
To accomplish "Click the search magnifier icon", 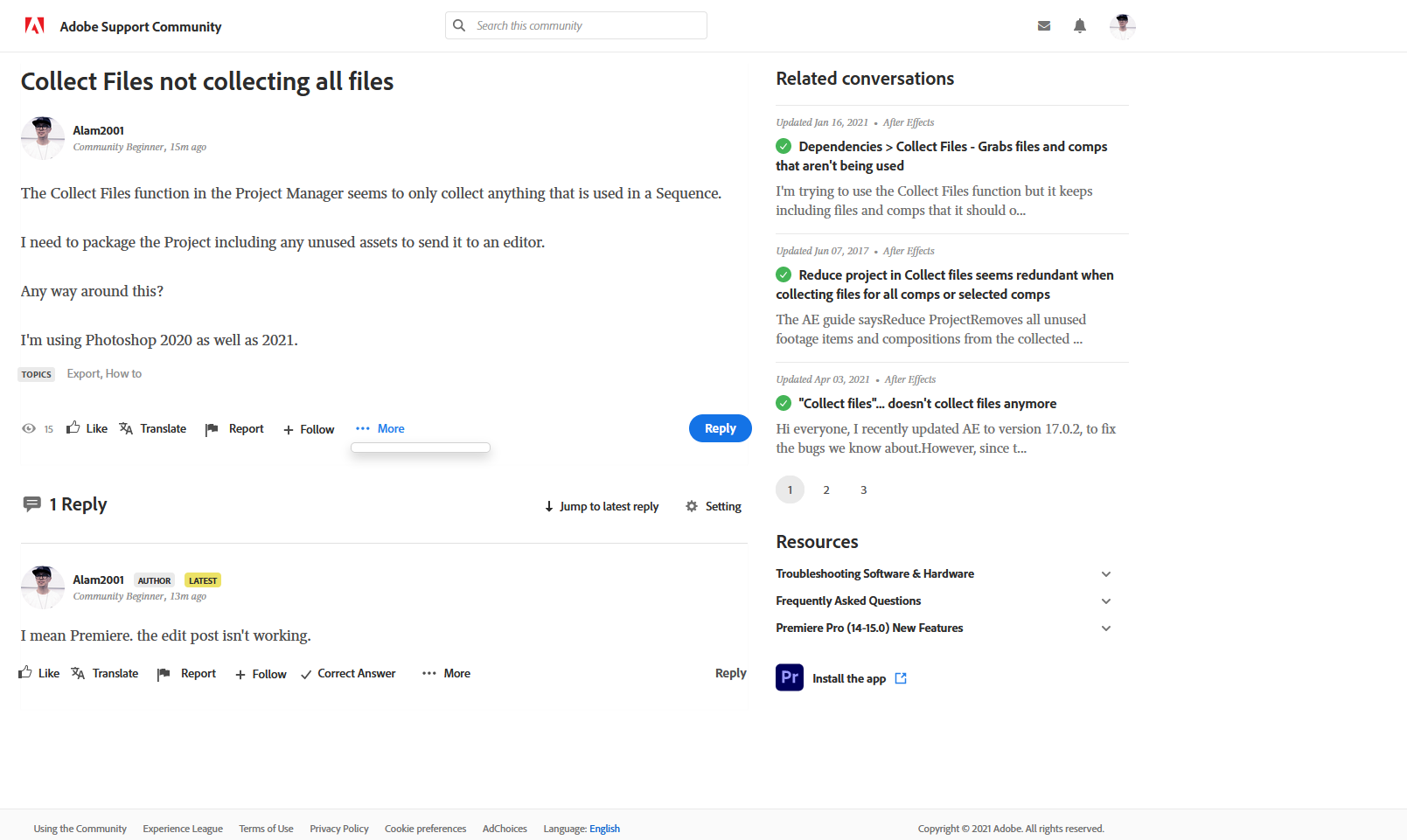I will point(460,25).
